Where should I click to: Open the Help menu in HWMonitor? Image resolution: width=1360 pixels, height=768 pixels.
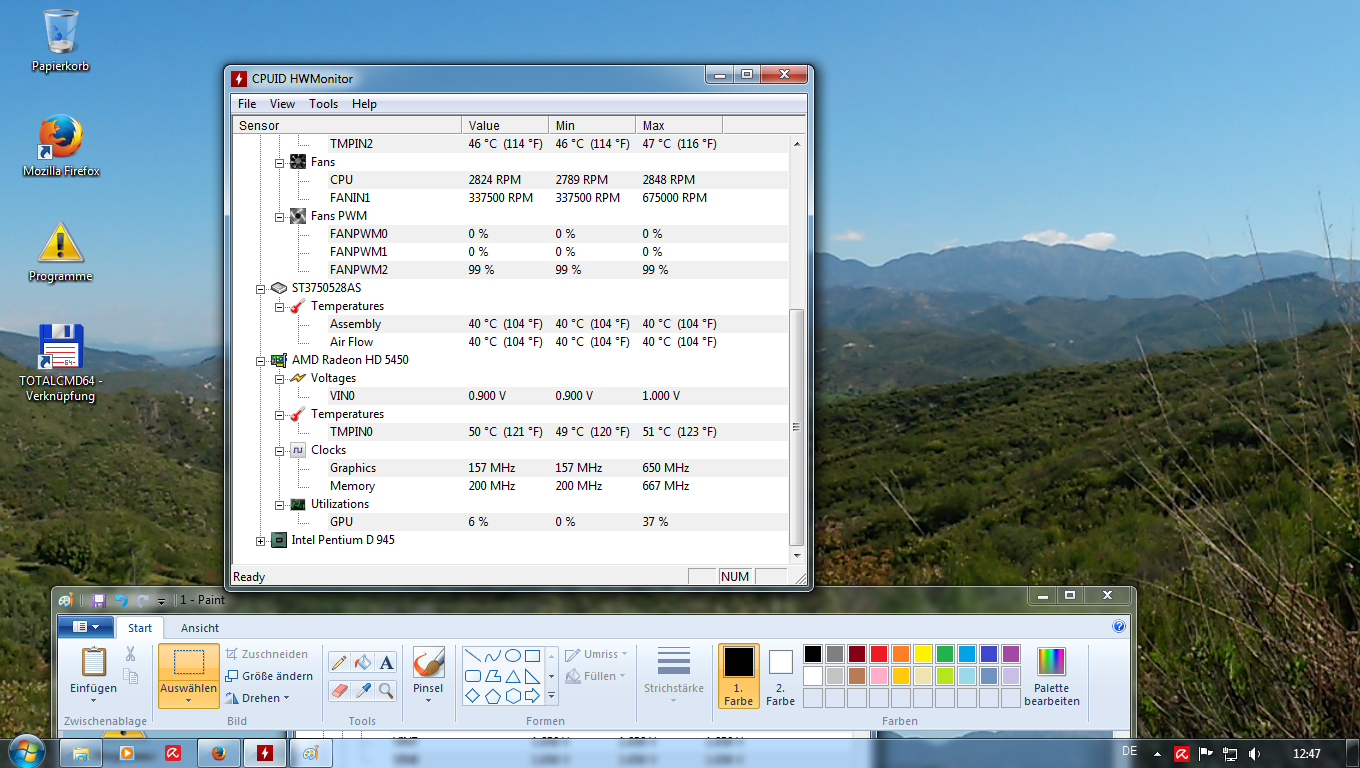pyautogui.click(x=364, y=104)
